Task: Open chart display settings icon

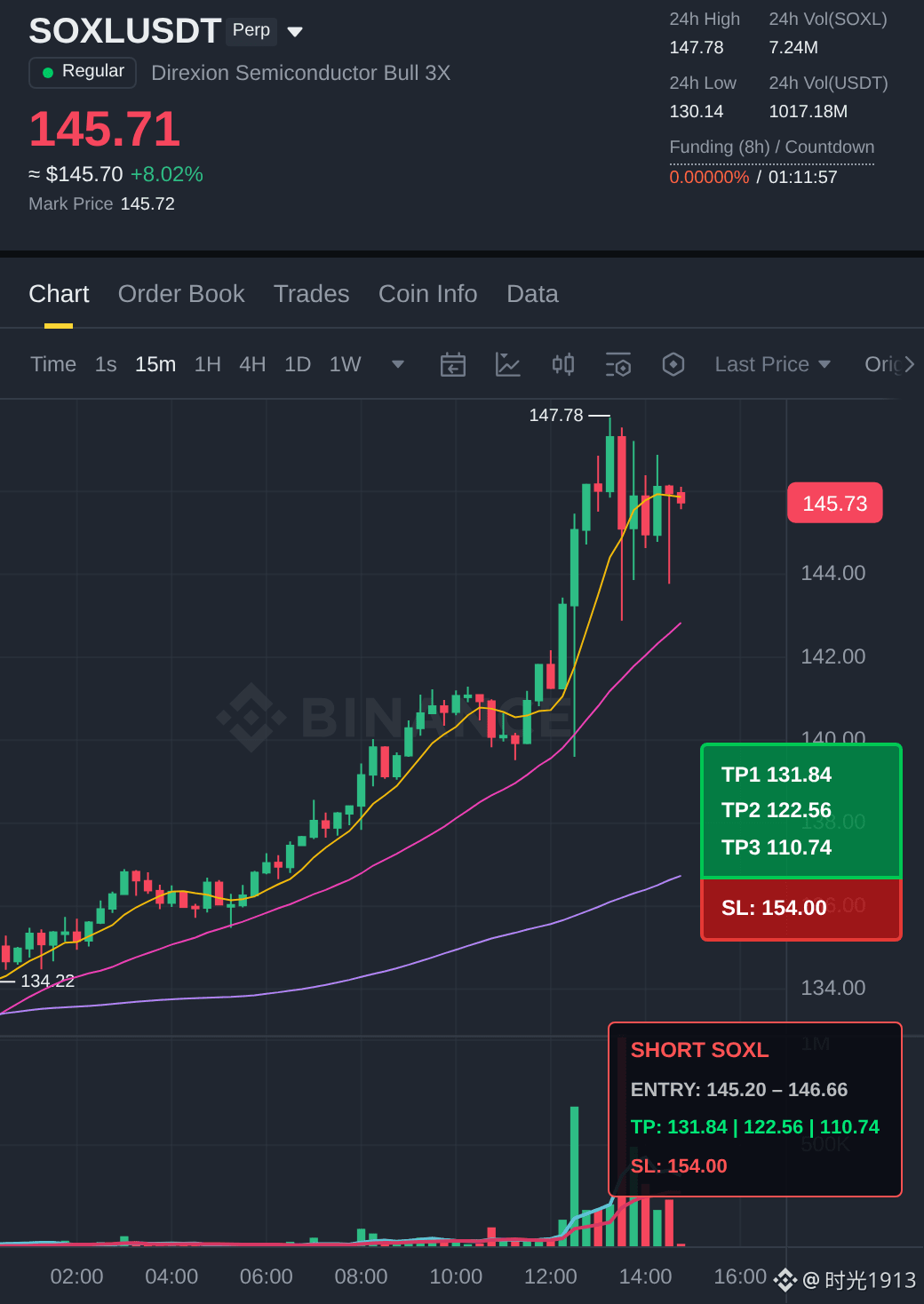Action: (618, 364)
